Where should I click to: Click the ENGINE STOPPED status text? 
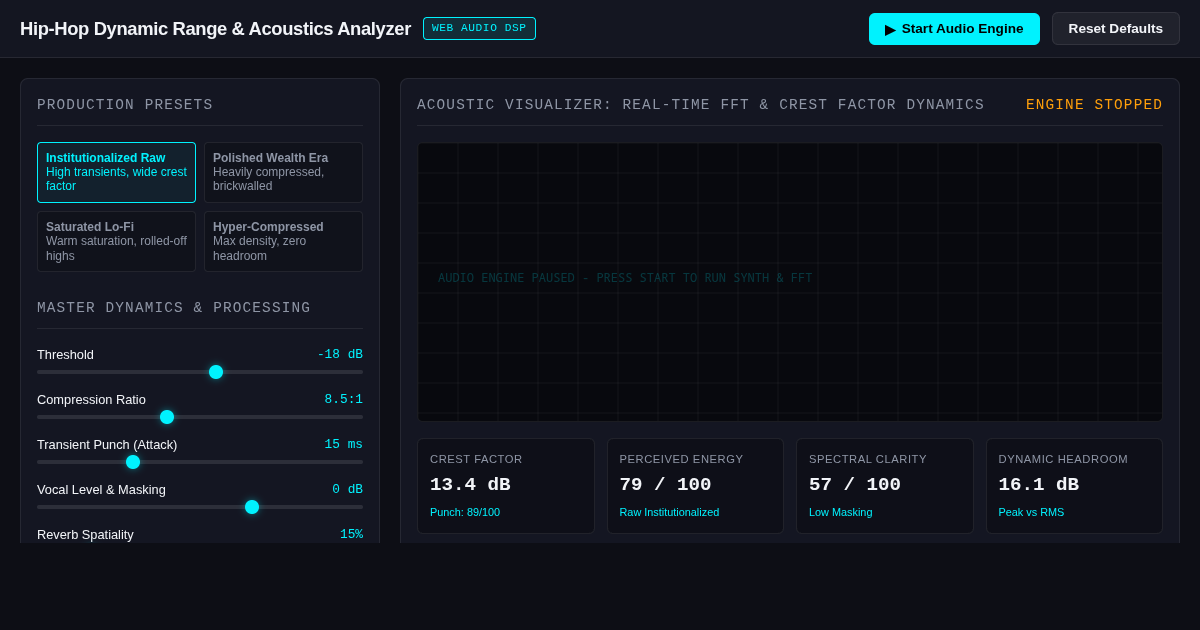click(1094, 105)
